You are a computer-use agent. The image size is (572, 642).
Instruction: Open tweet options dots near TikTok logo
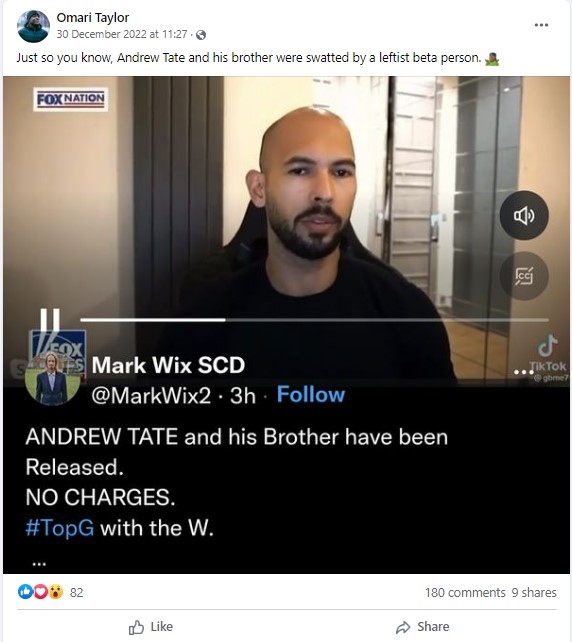(523, 372)
